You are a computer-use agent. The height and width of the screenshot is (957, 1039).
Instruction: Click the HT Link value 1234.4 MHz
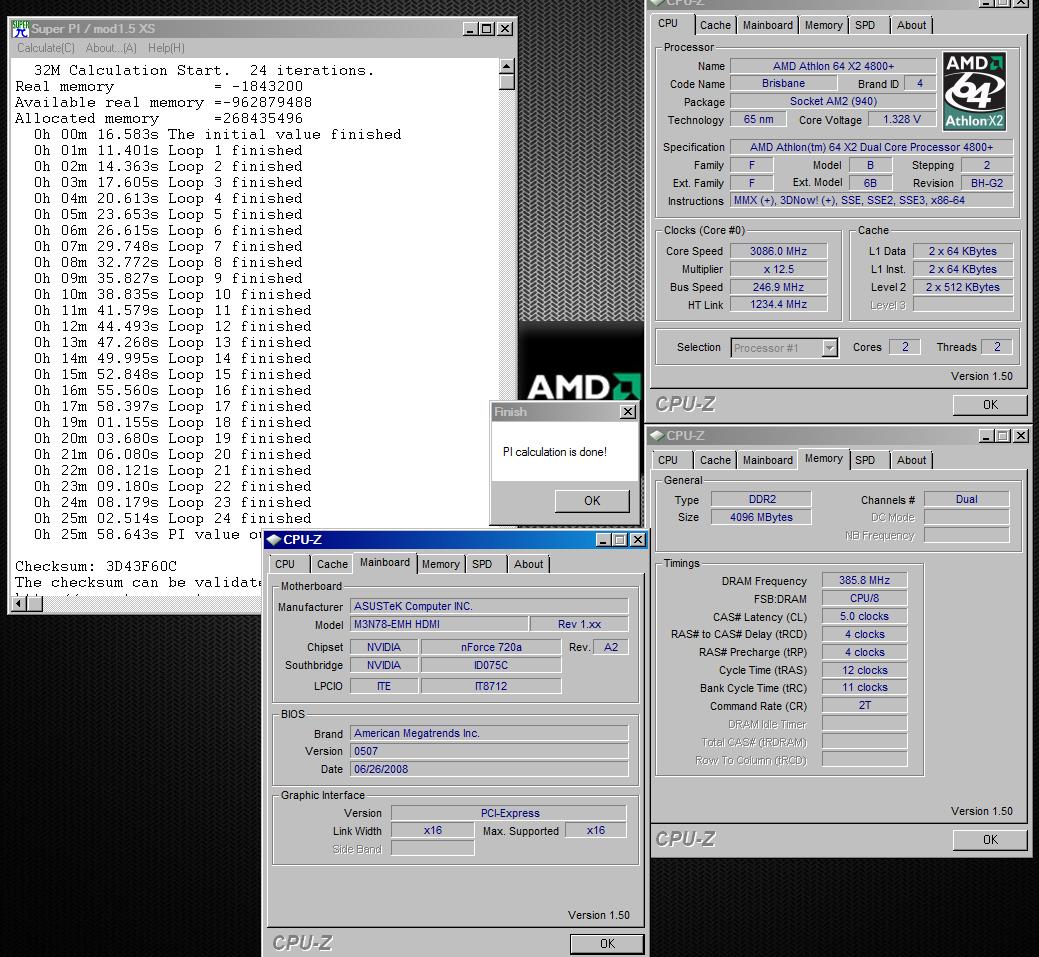click(779, 304)
